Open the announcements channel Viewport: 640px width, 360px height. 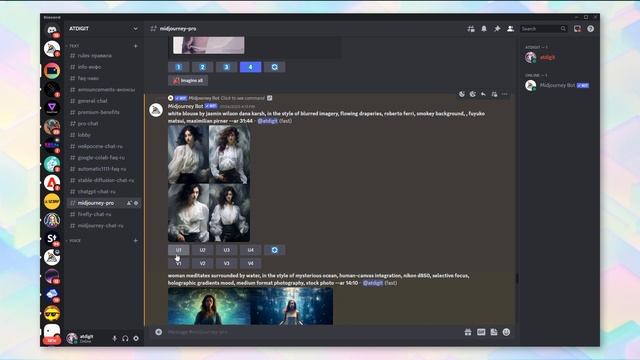[x=104, y=90]
